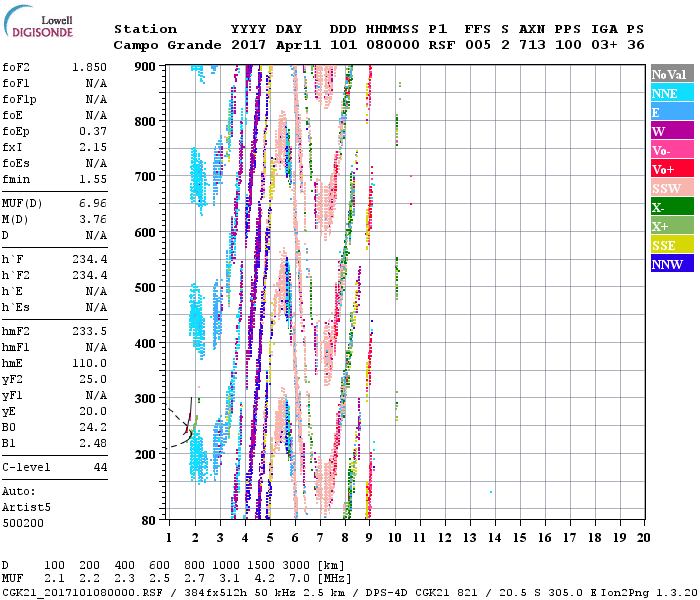The width and height of the screenshot is (700, 600).
Task: Choose the dark green X- legend swatch
Action: [x=671, y=207]
